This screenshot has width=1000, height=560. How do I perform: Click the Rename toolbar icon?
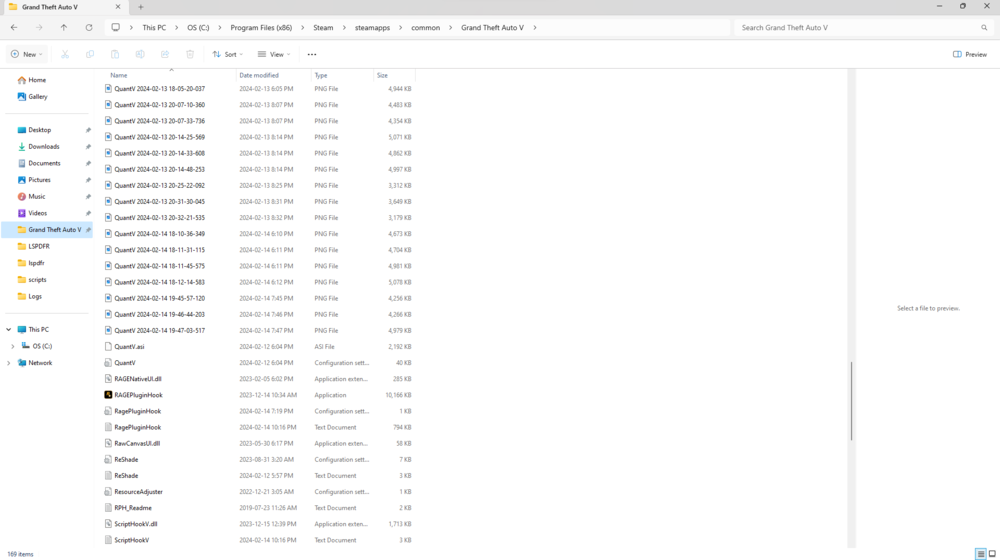pyautogui.click(x=140, y=54)
